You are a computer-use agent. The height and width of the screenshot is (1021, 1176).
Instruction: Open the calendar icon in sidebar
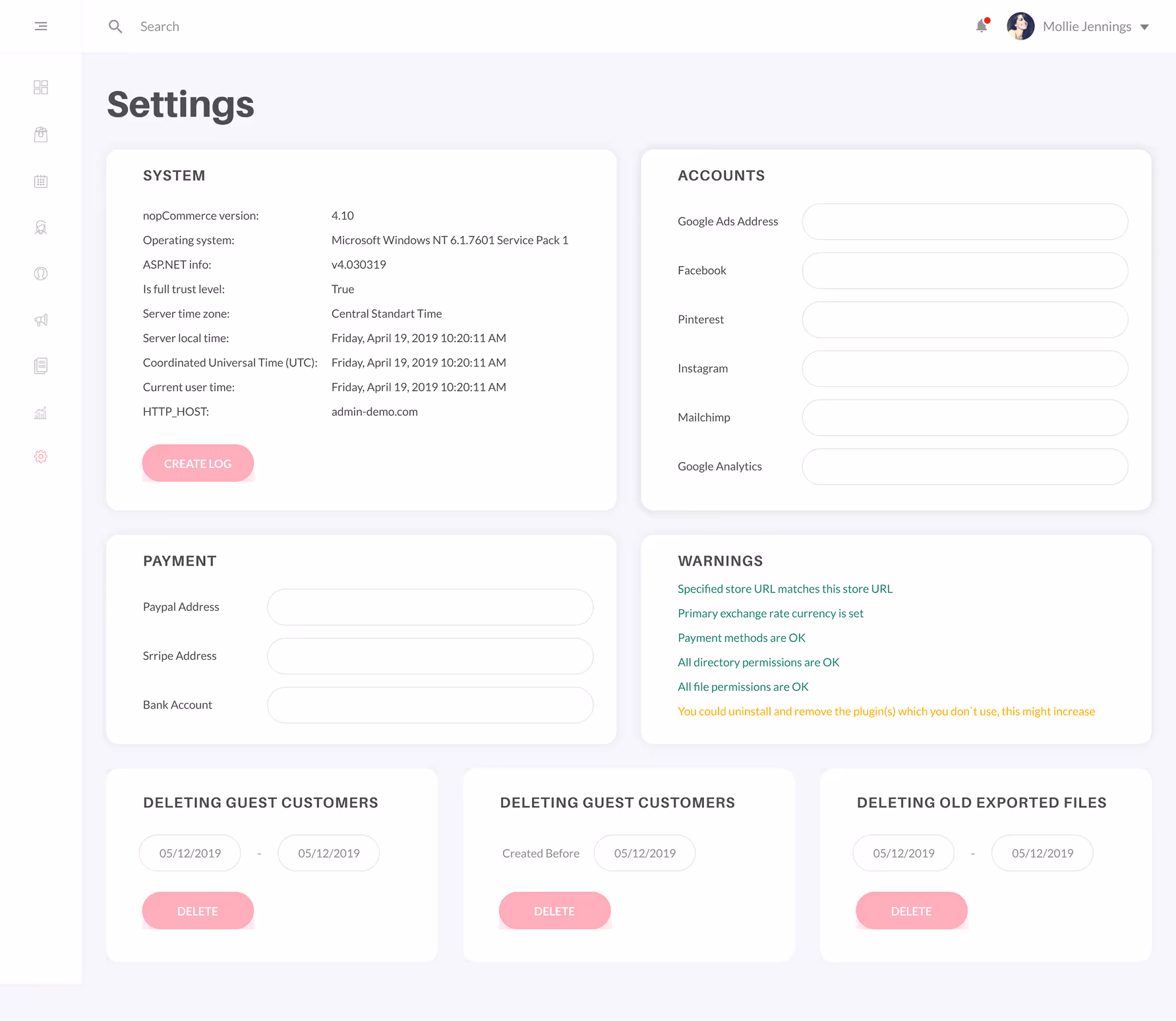pos(40,181)
